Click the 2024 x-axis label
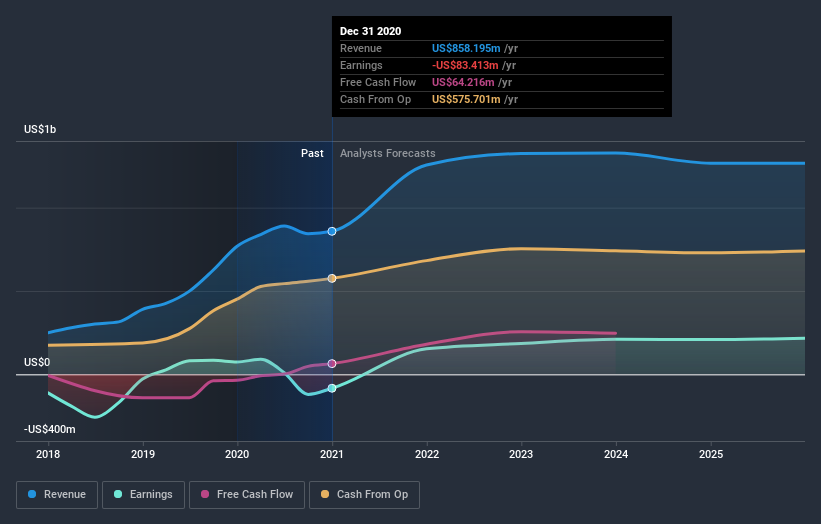 [x=616, y=454]
